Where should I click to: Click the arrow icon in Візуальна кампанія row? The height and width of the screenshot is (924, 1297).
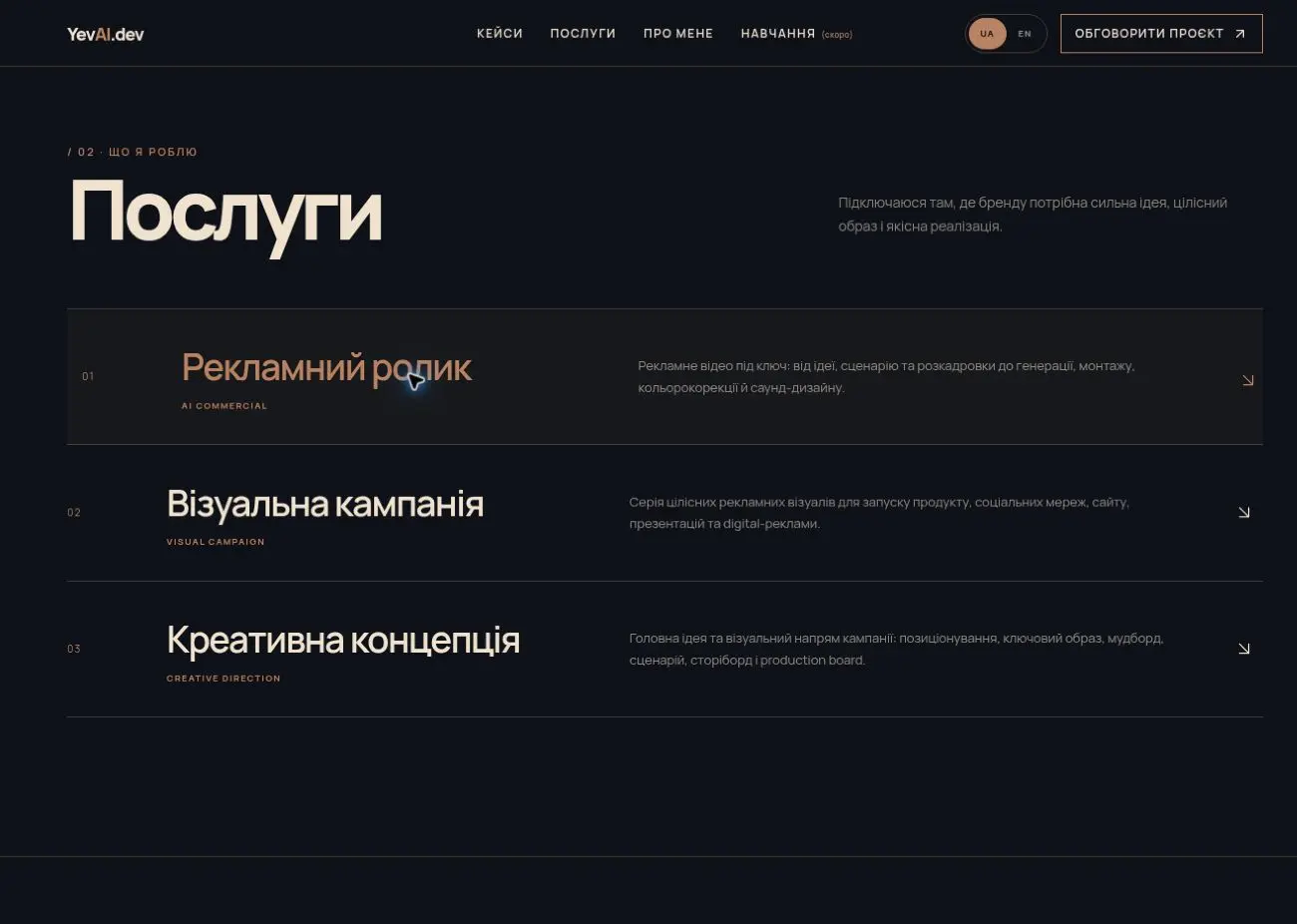(1244, 512)
